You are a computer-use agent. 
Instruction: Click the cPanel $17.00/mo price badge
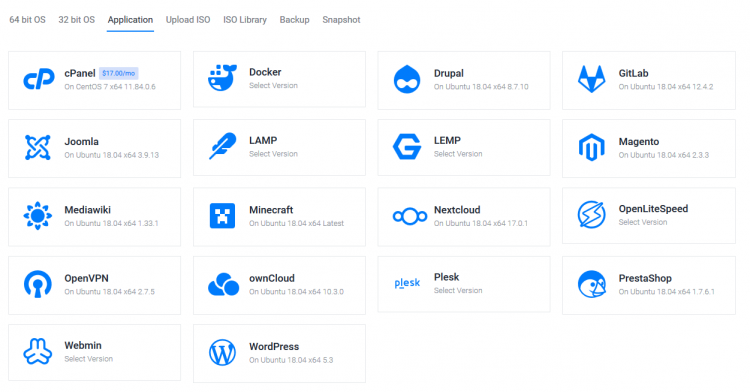point(119,73)
